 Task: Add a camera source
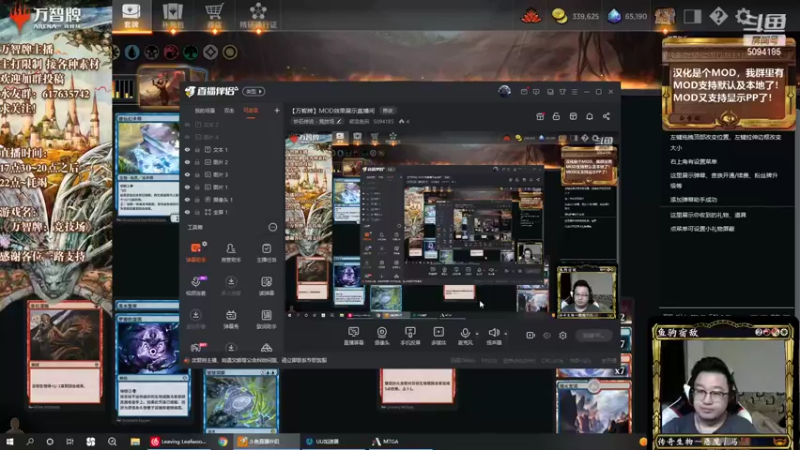pyautogui.click(x=382, y=336)
